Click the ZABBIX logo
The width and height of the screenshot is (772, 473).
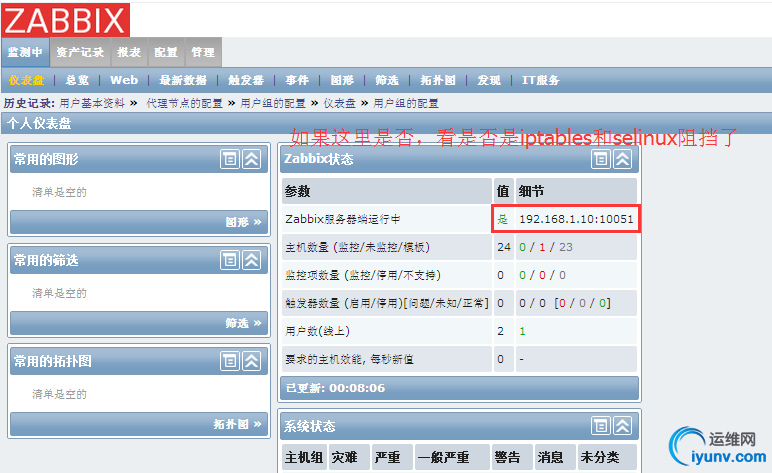pyautogui.click(x=65, y=20)
